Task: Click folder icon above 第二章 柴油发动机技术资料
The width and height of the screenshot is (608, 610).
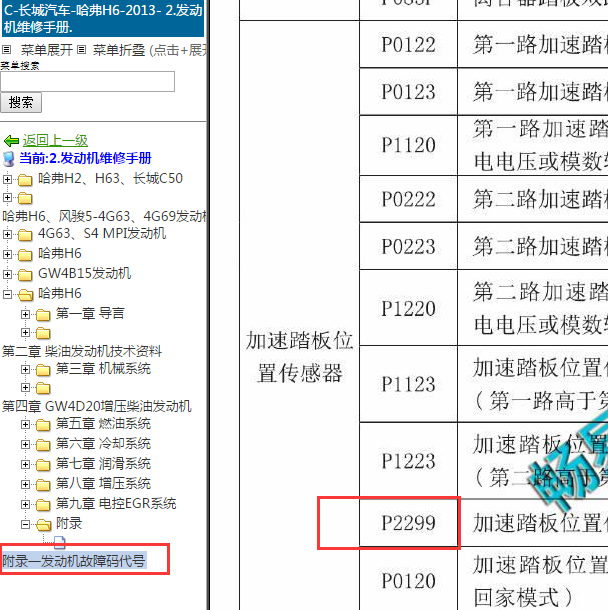Action: tap(43, 333)
